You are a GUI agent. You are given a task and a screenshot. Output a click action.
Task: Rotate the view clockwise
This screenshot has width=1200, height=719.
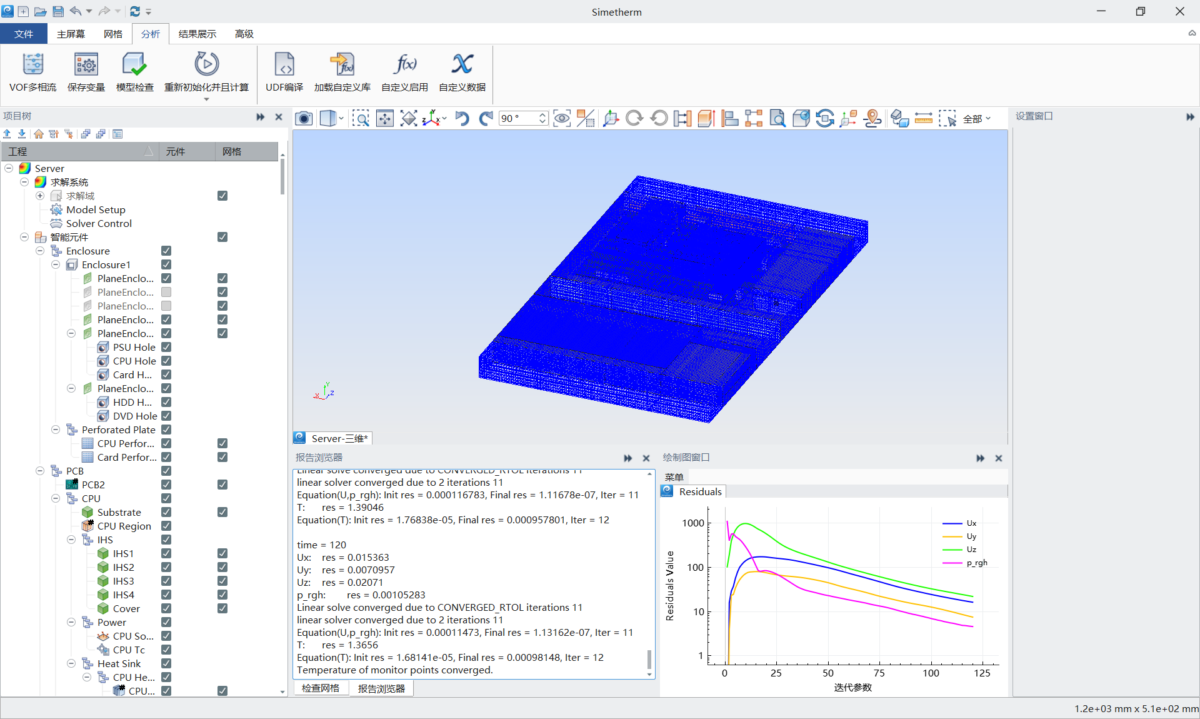(x=485, y=118)
